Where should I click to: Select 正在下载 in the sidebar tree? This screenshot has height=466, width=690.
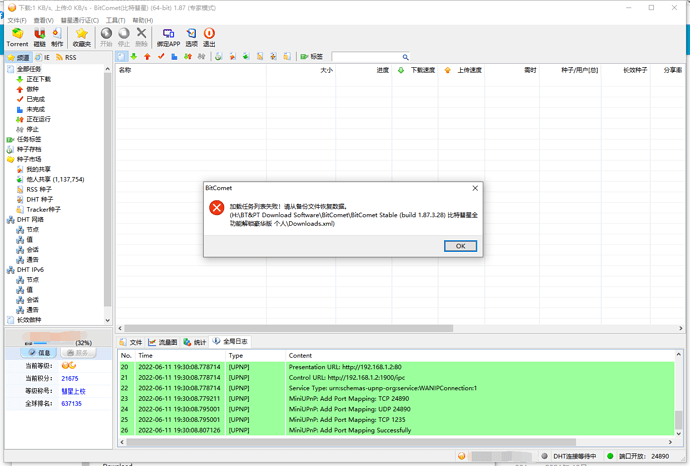pos(38,79)
